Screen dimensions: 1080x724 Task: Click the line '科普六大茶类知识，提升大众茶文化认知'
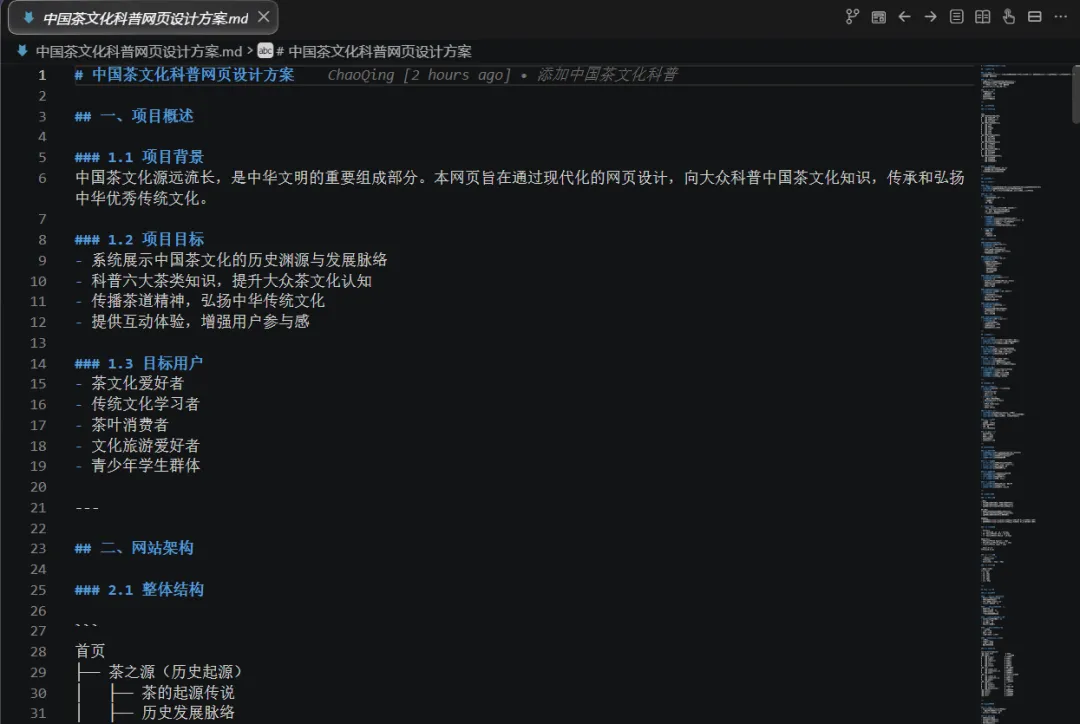pyautogui.click(x=231, y=281)
